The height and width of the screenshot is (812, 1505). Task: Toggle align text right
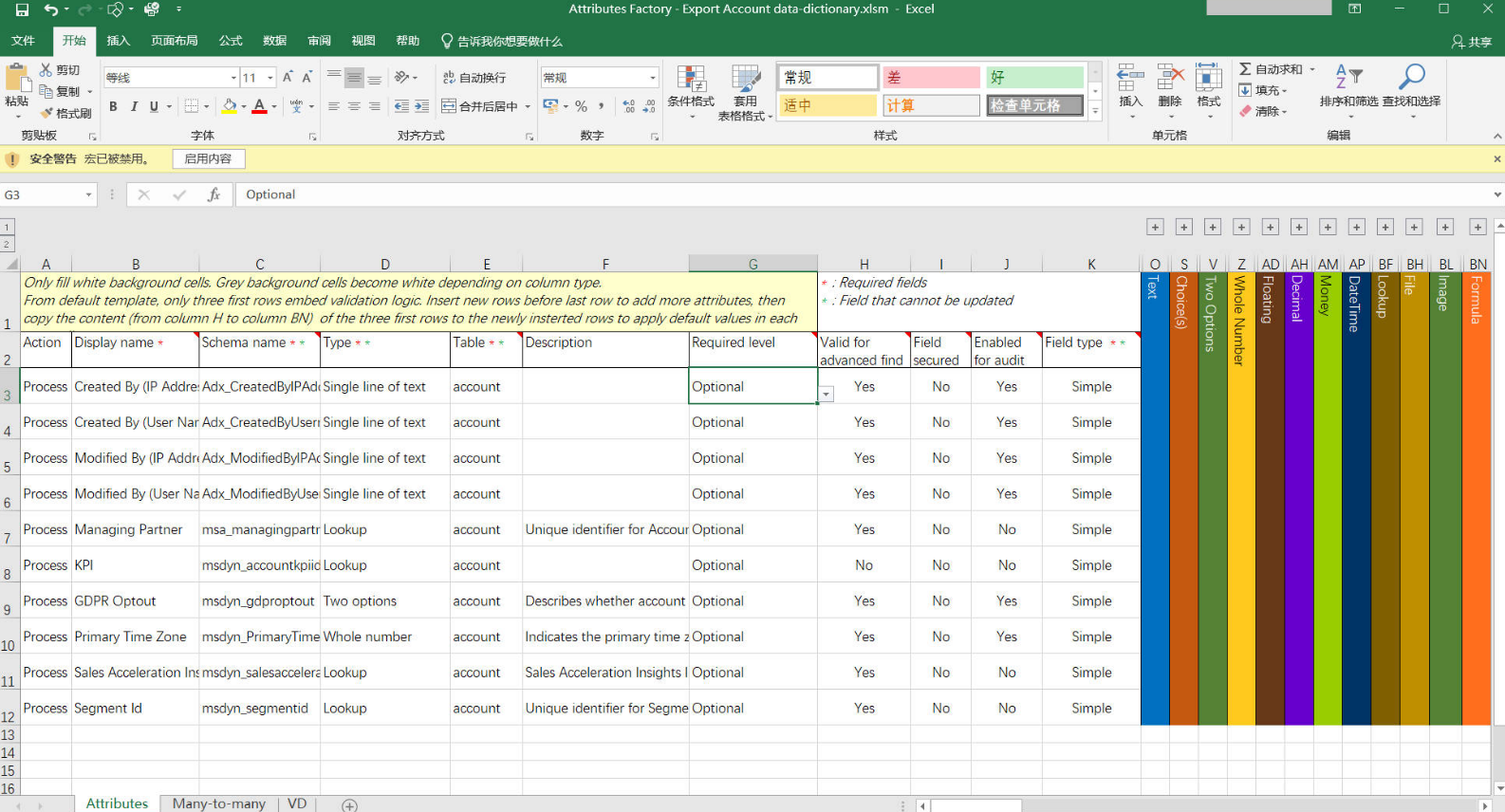tap(375, 106)
